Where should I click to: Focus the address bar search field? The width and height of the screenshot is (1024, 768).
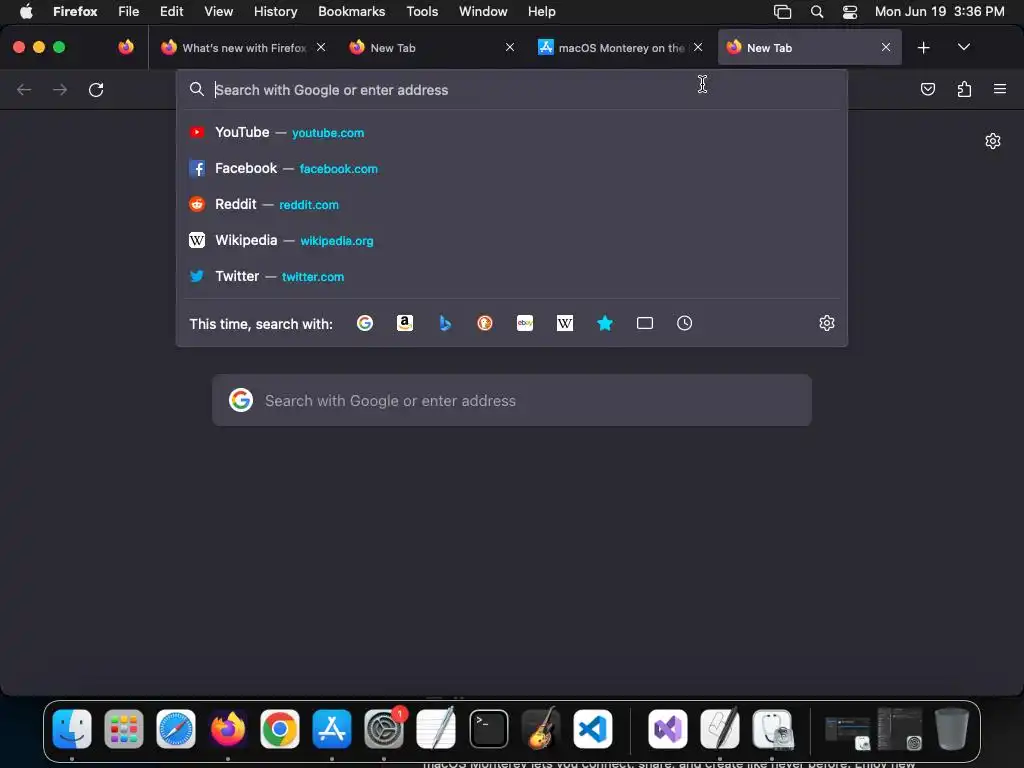(512, 90)
